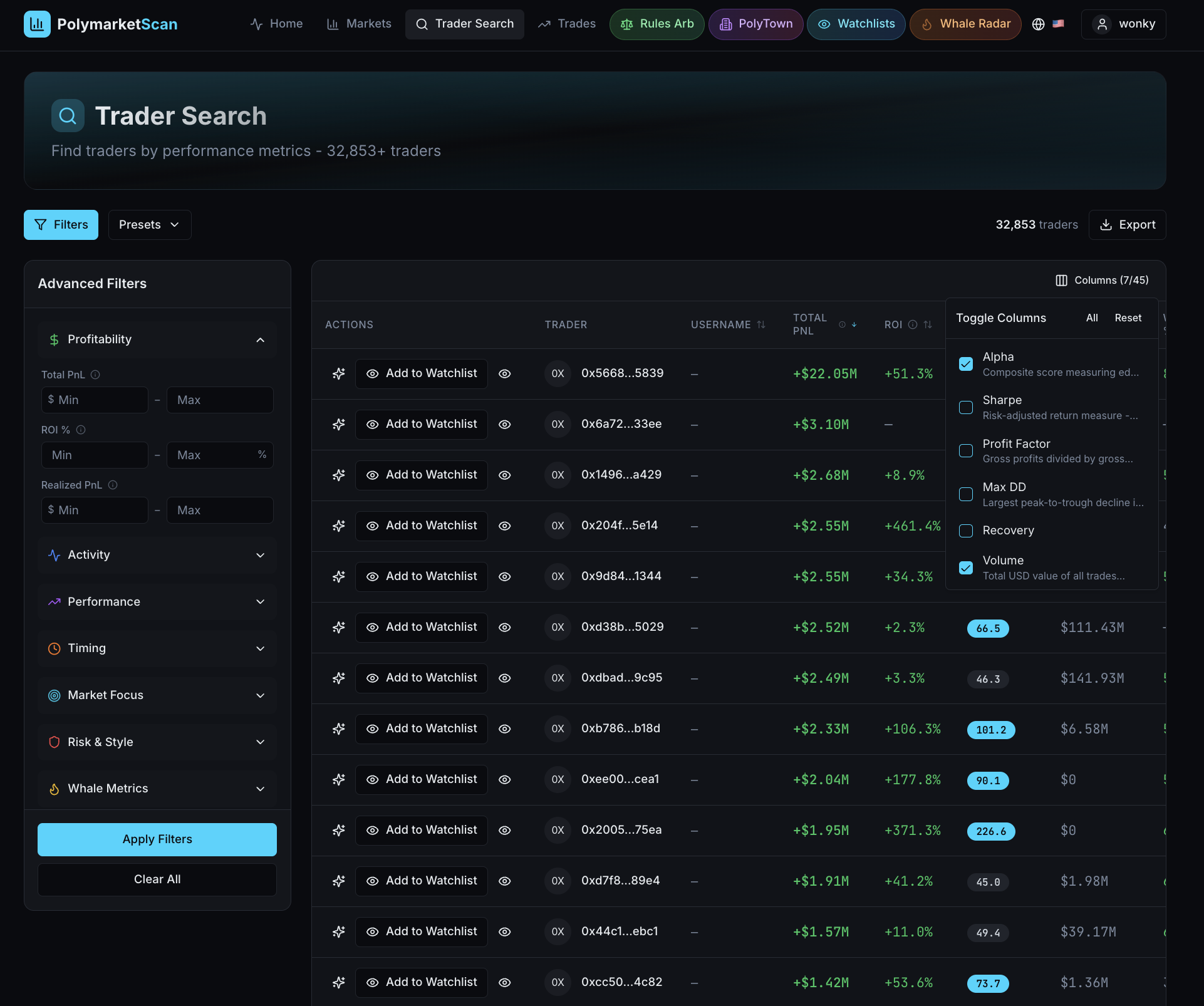Switch to the Markets tab
Screen dimensions: 1204x1006
[358, 24]
